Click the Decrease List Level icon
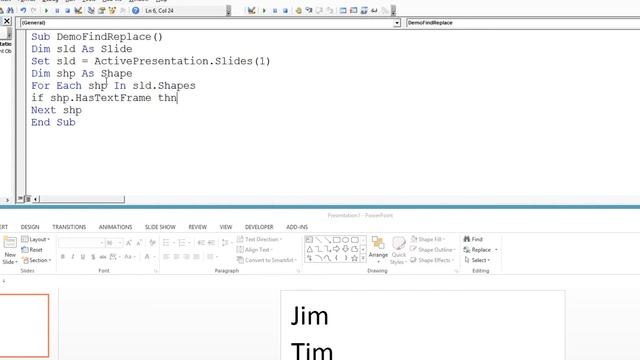The image size is (640, 360). [x=201, y=243]
